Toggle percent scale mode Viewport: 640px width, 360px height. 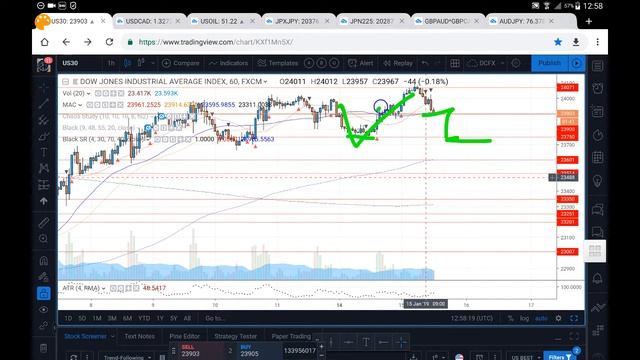pos(511,318)
